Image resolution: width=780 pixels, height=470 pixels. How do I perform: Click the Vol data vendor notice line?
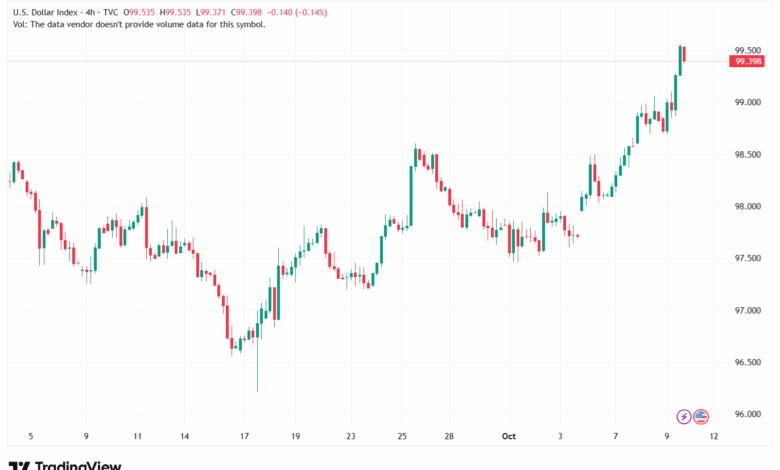click(x=139, y=24)
